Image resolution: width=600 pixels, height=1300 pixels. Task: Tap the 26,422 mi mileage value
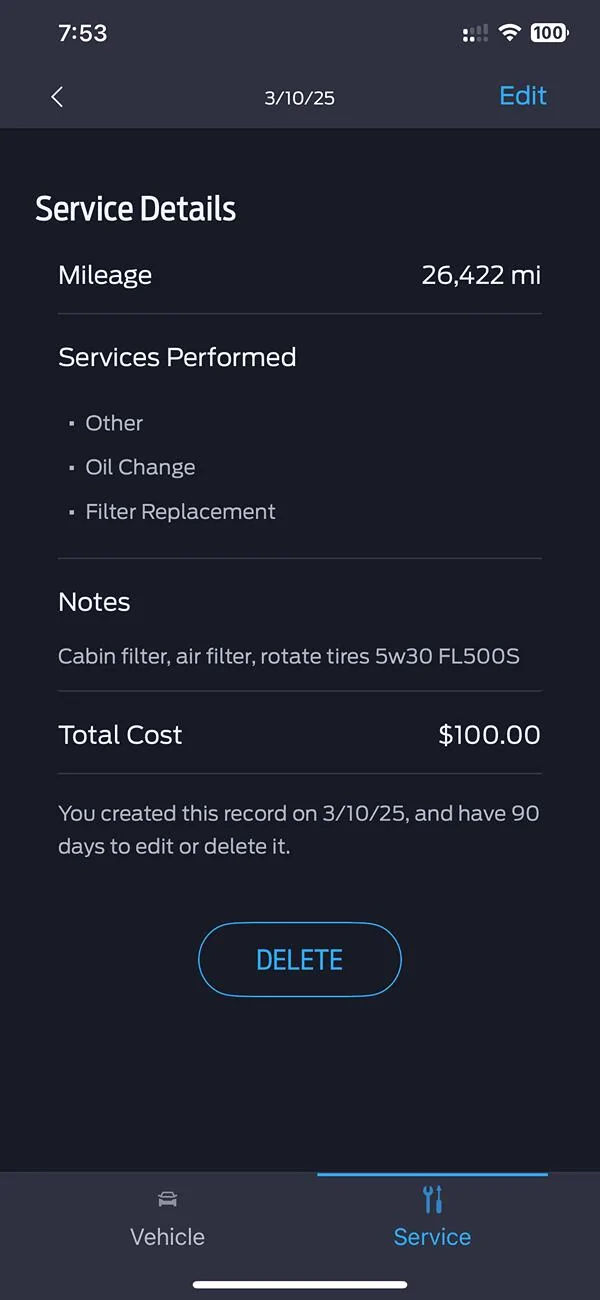coord(481,276)
